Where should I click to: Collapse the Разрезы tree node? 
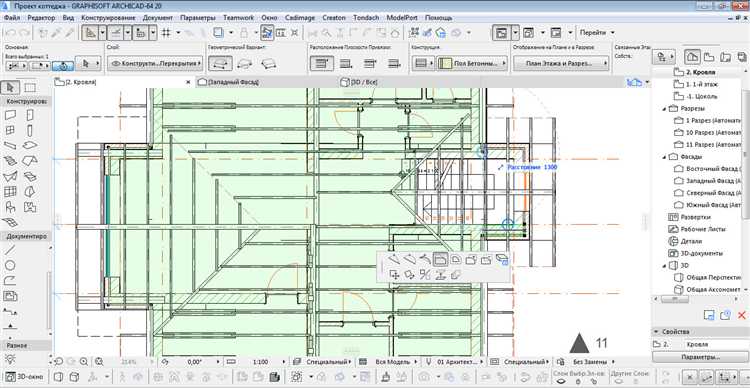pyautogui.click(x=664, y=109)
